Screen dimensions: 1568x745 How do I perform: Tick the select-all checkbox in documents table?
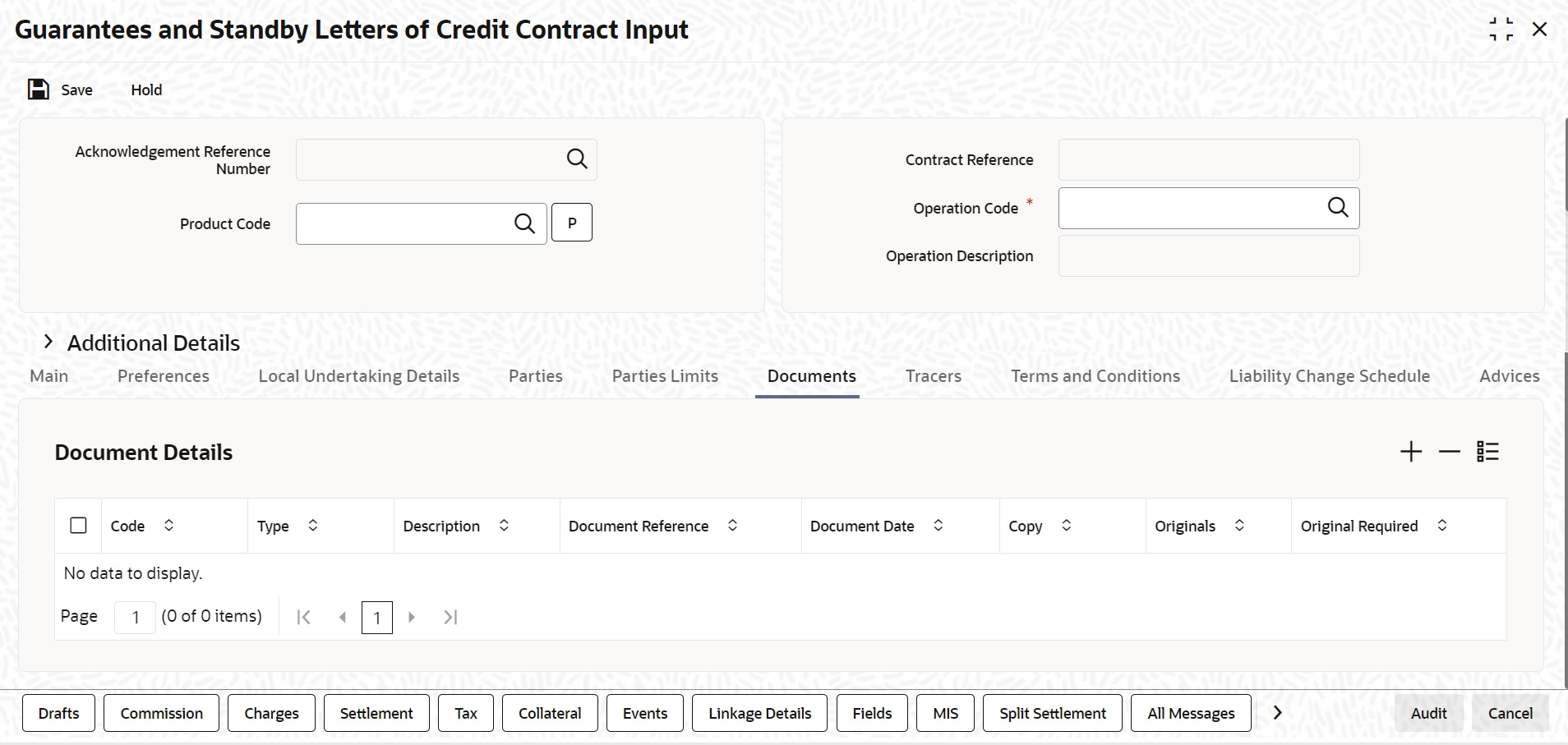[x=79, y=525]
